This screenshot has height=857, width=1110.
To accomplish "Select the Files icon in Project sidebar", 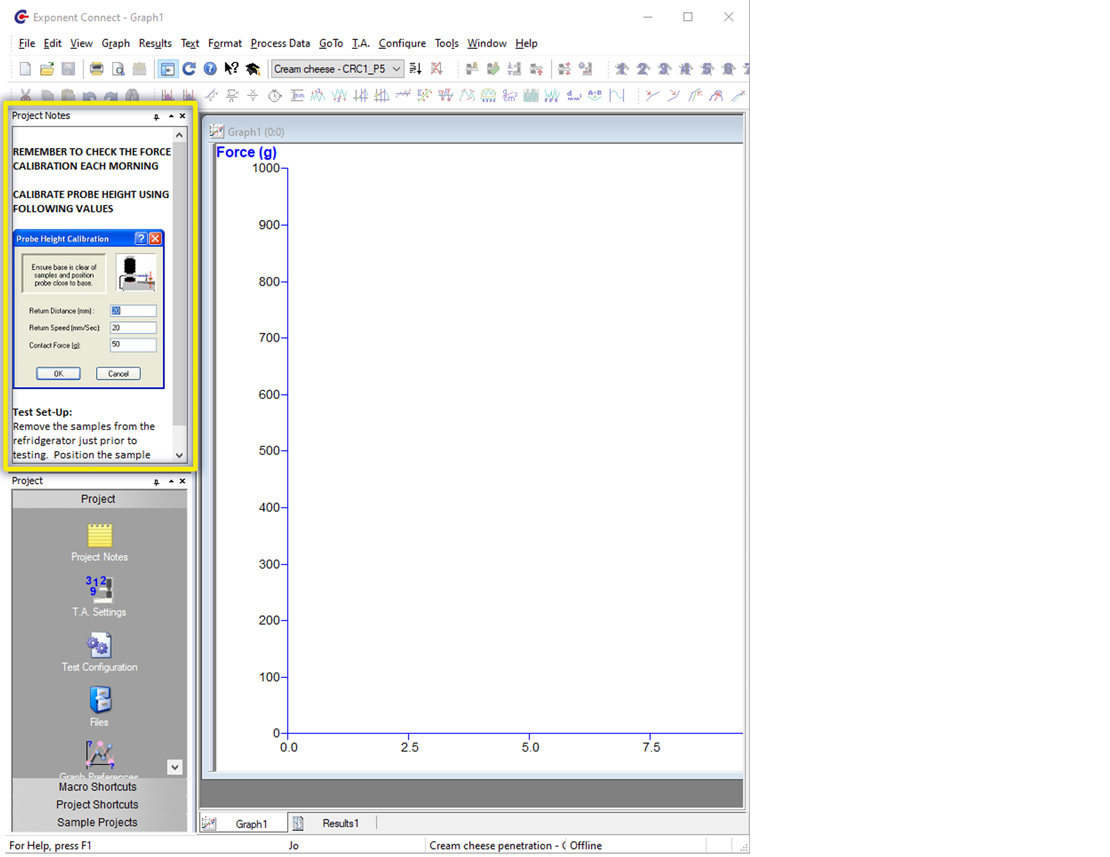I will coord(99,701).
